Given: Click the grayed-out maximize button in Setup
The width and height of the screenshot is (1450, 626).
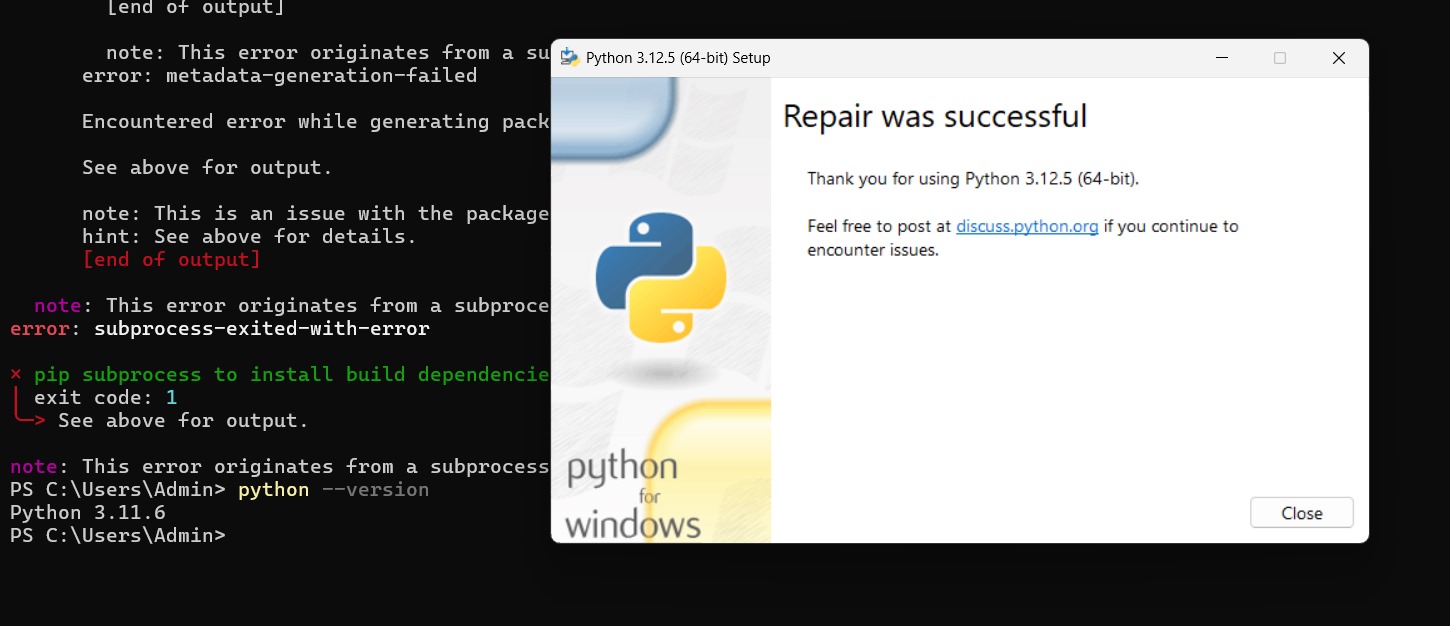Looking at the screenshot, I should [x=1280, y=58].
